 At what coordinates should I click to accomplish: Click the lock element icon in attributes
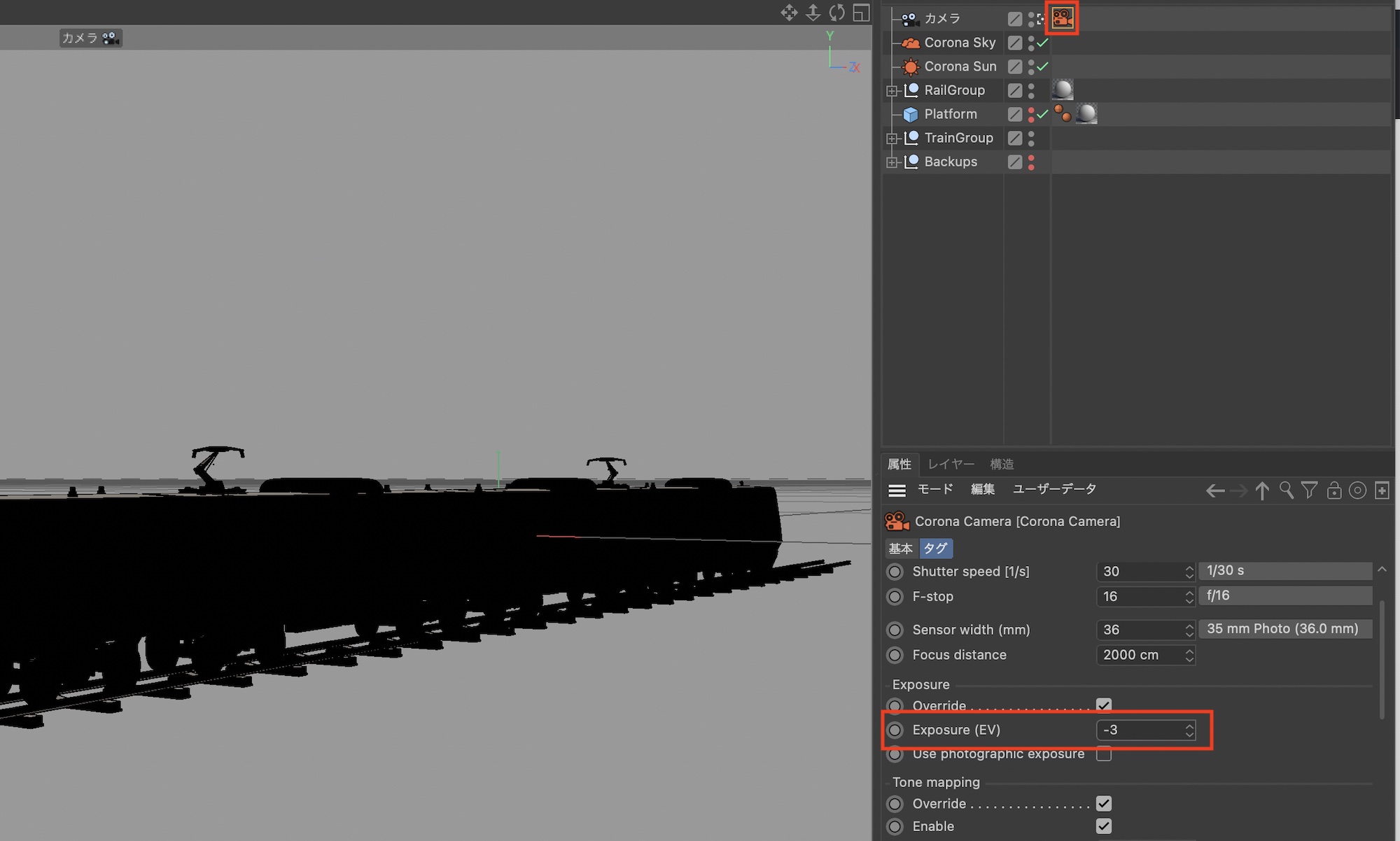[x=1333, y=490]
